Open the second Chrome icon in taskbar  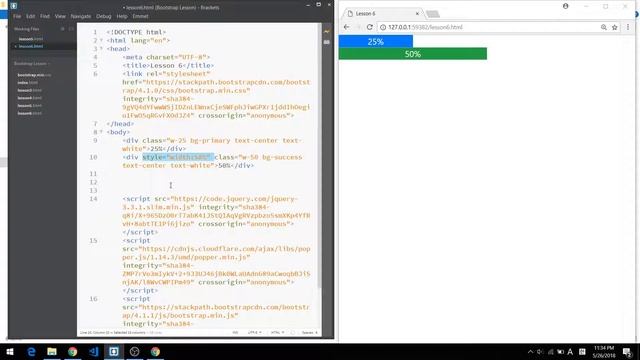tap(155, 351)
